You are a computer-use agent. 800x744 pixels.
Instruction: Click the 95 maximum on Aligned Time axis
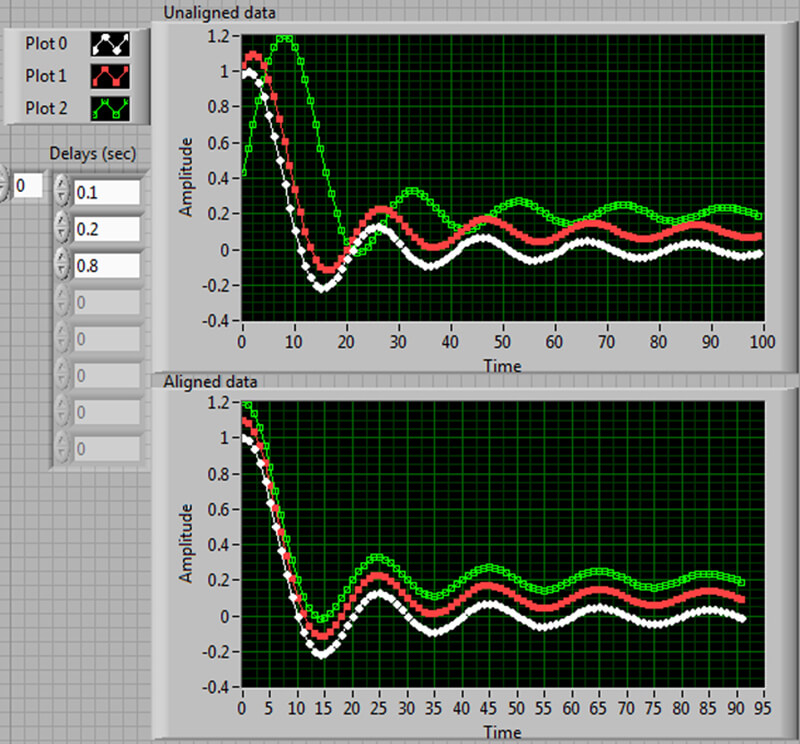(x=762, y=708)
